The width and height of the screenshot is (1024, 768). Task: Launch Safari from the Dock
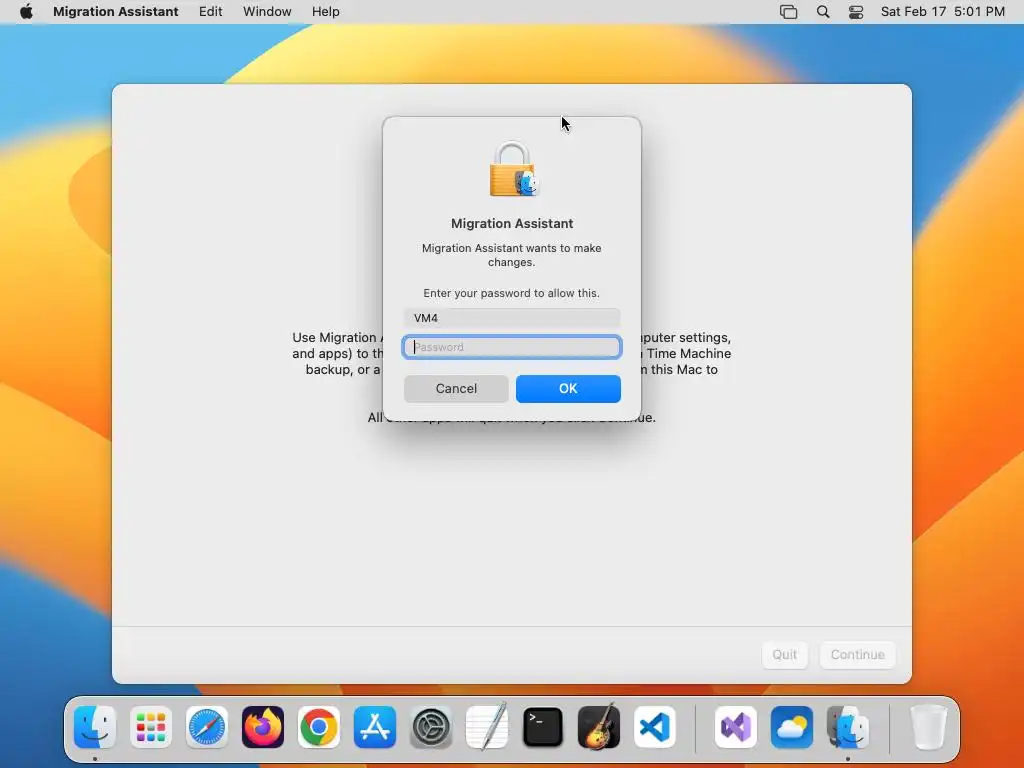click(207, 727)
